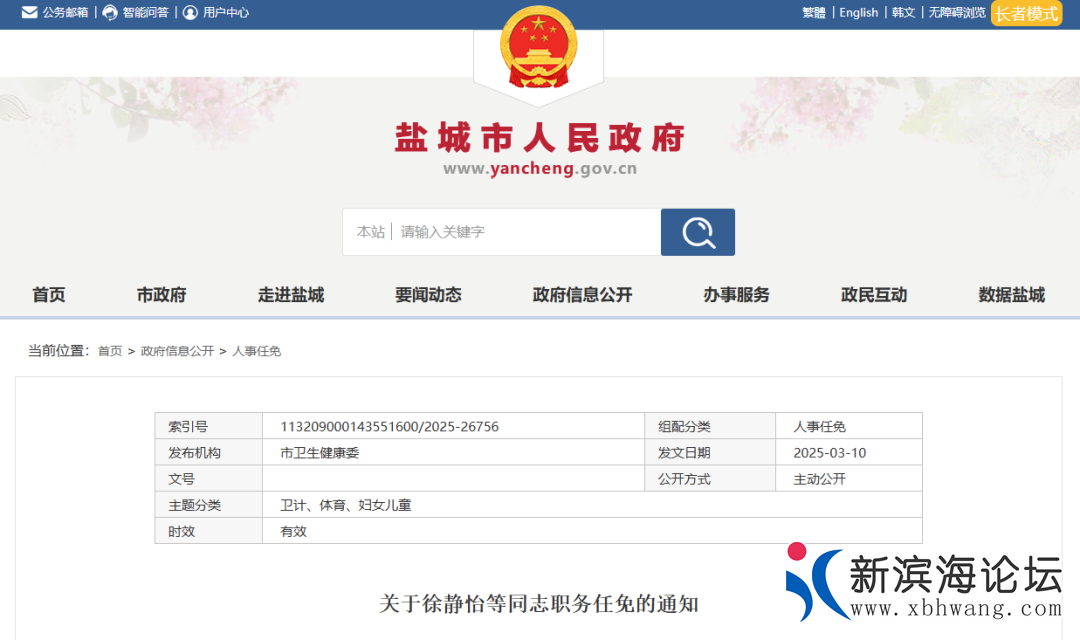Select 要闻动态 in navigation bar
Viewport: 1080px width, 640px height.
[x=428, y=295]
